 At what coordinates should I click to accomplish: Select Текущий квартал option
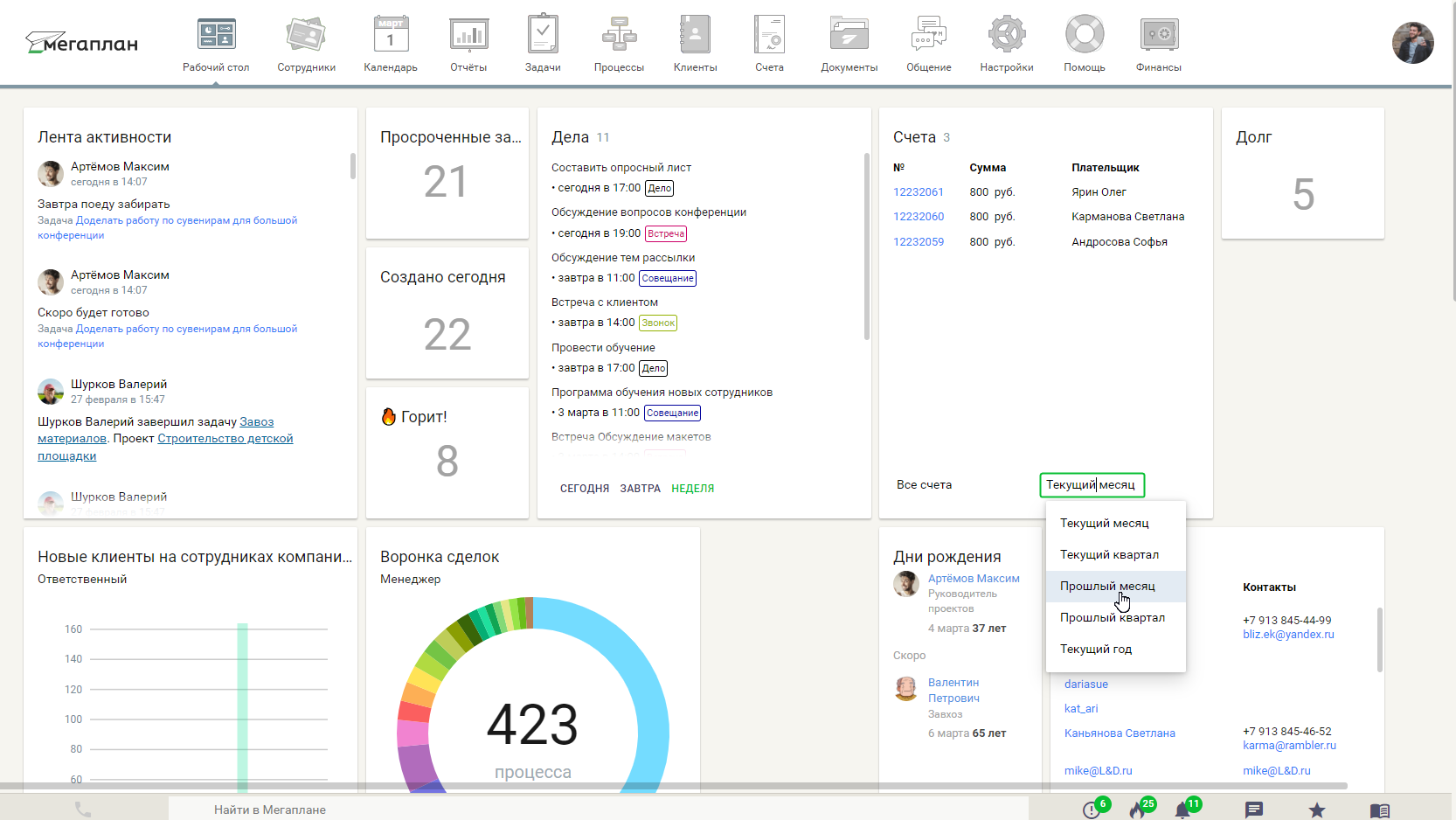[x=1115, y=554]
